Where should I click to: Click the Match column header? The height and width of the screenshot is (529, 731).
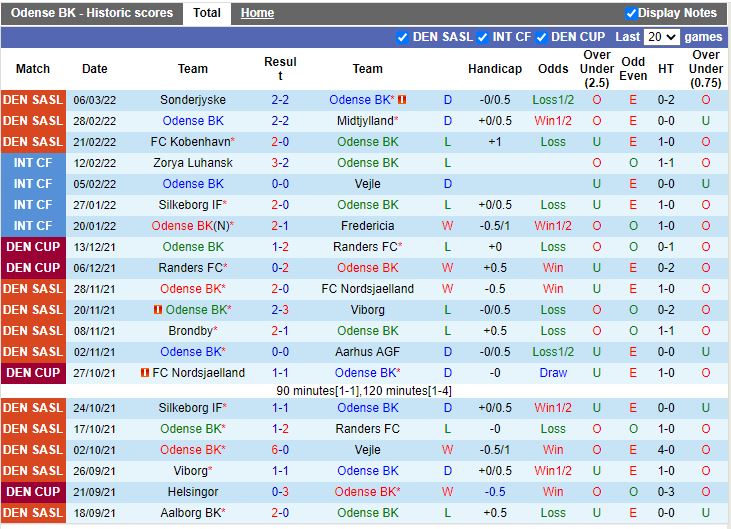33,69
